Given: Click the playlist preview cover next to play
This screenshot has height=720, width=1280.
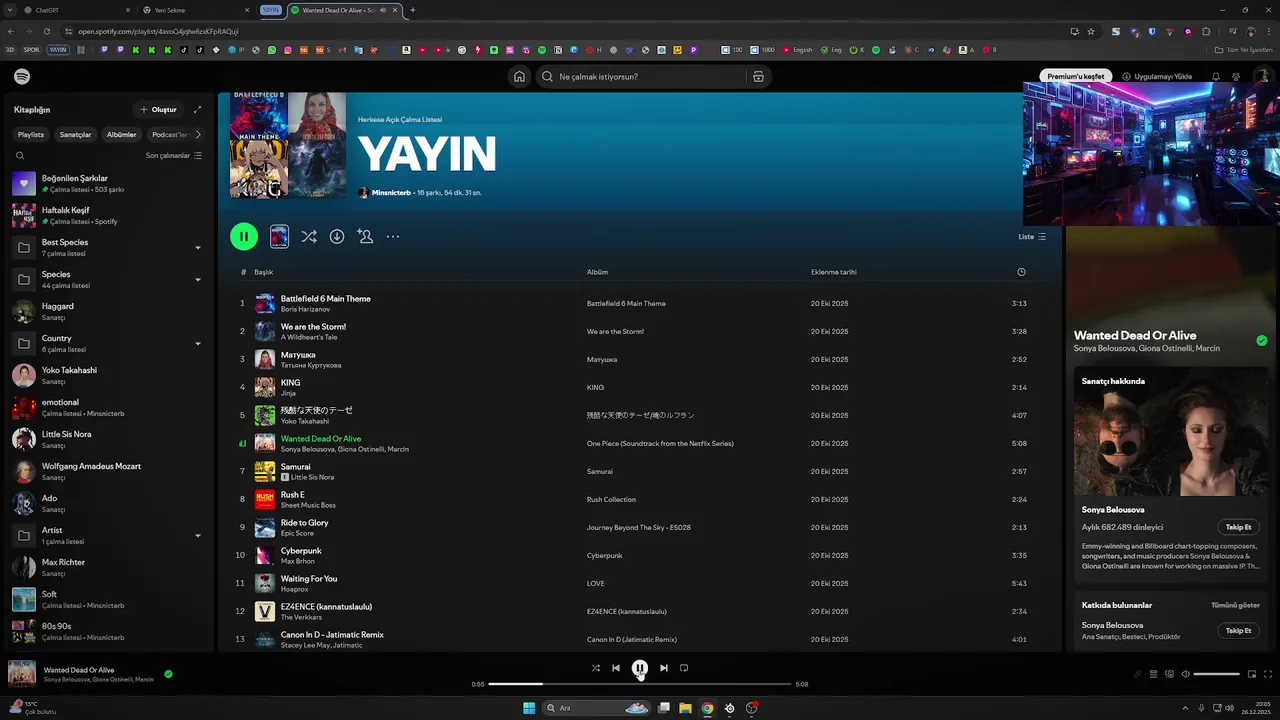Looking at the screenshot, I should tap(279, 237).
